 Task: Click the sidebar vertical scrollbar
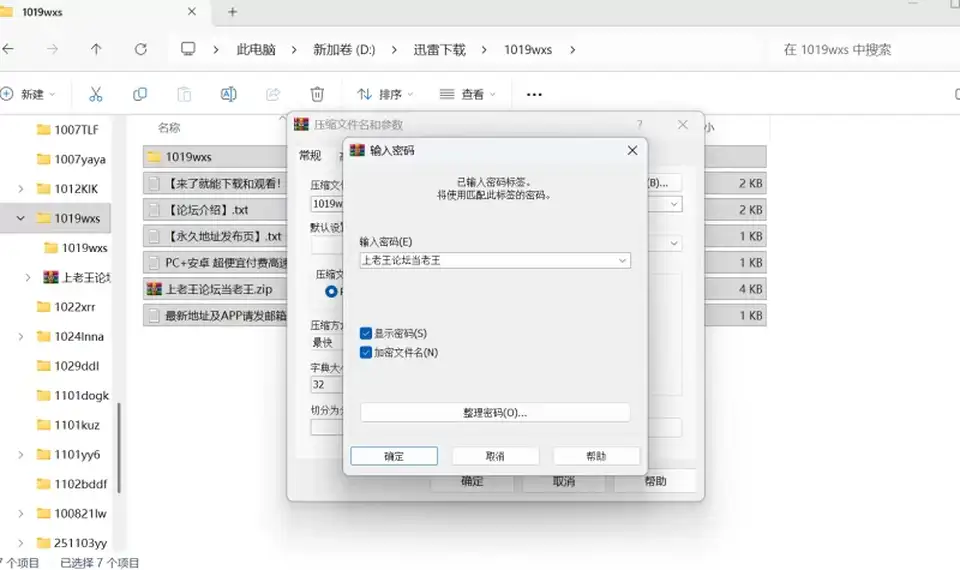(x=119, y=447)
